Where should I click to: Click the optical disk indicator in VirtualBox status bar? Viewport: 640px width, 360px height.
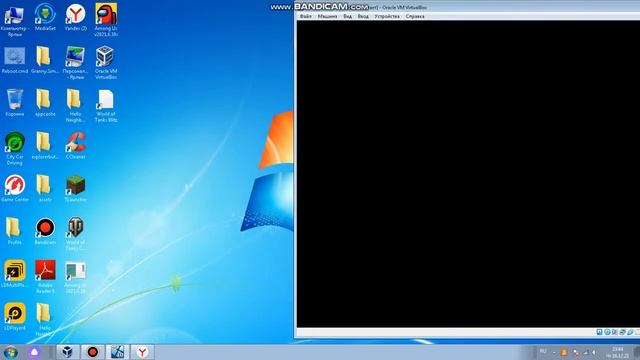tap(607, 332)
